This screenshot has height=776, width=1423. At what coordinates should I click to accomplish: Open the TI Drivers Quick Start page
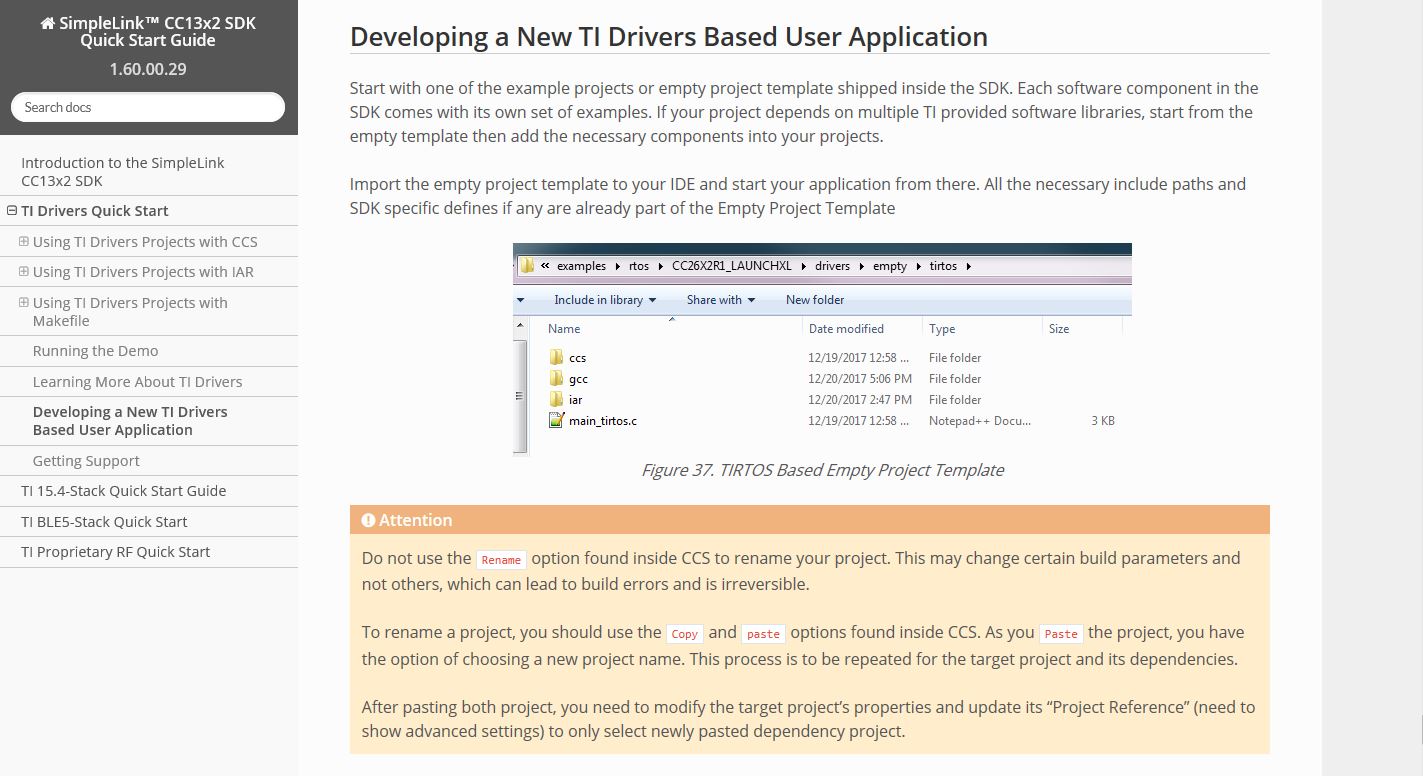pos(95,211)
